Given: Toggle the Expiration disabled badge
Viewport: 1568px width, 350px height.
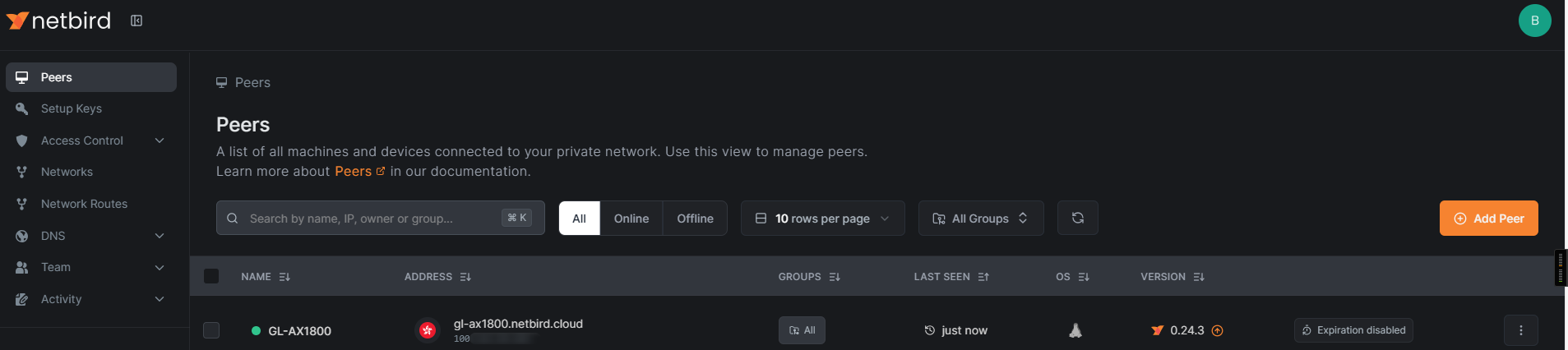Looking at the screenshot, I should 1353,330.
